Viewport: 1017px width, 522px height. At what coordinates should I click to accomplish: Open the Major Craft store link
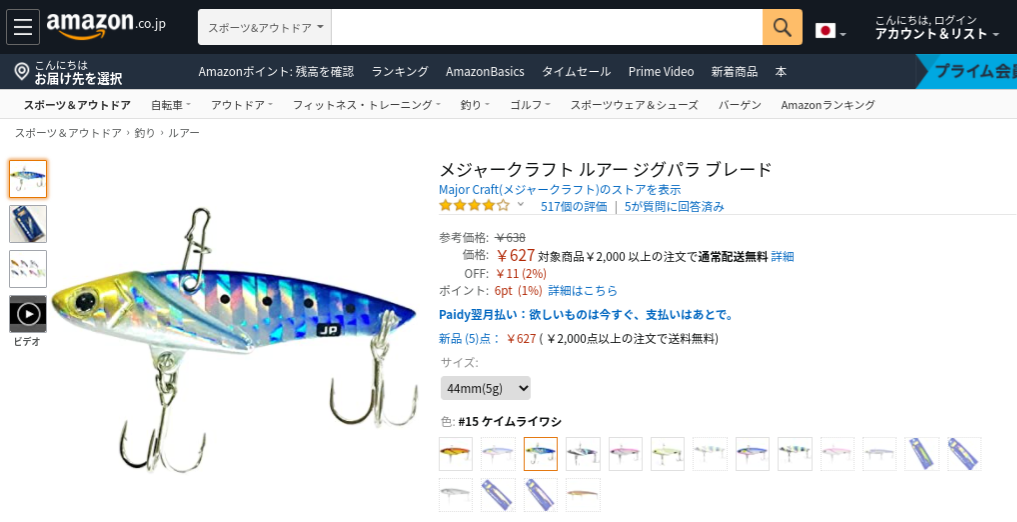pos(560,189)
